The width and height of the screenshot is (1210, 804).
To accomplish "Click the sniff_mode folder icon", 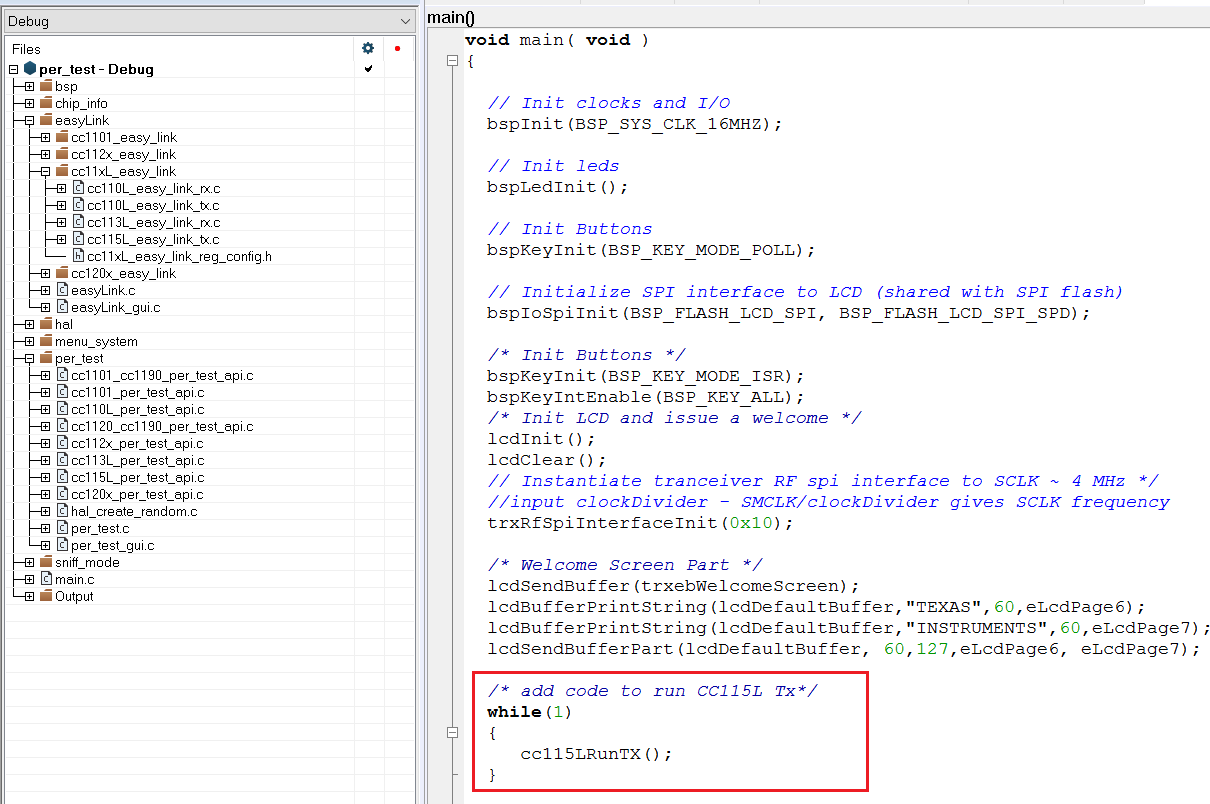I will click(x=46, y=562).
